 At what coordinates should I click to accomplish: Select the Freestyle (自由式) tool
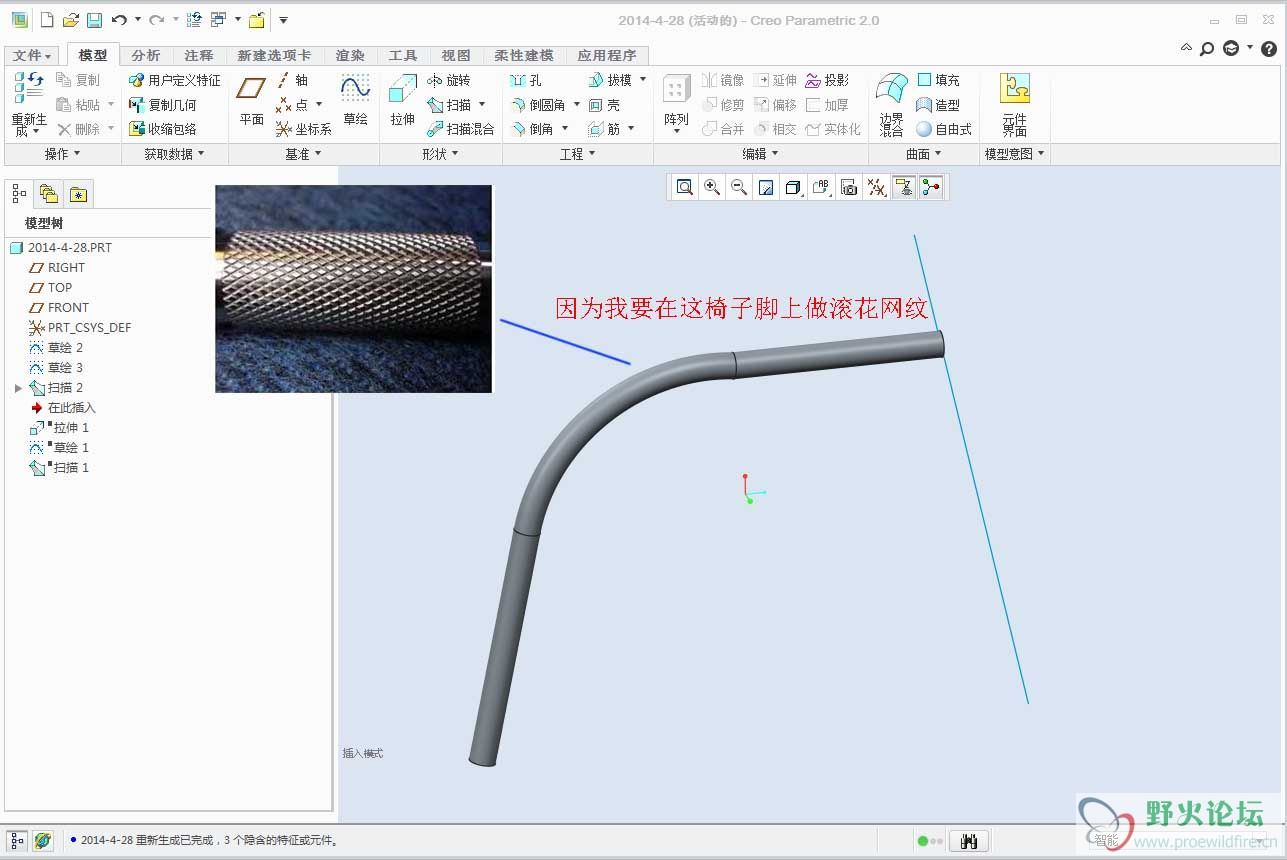click(944, 129)
